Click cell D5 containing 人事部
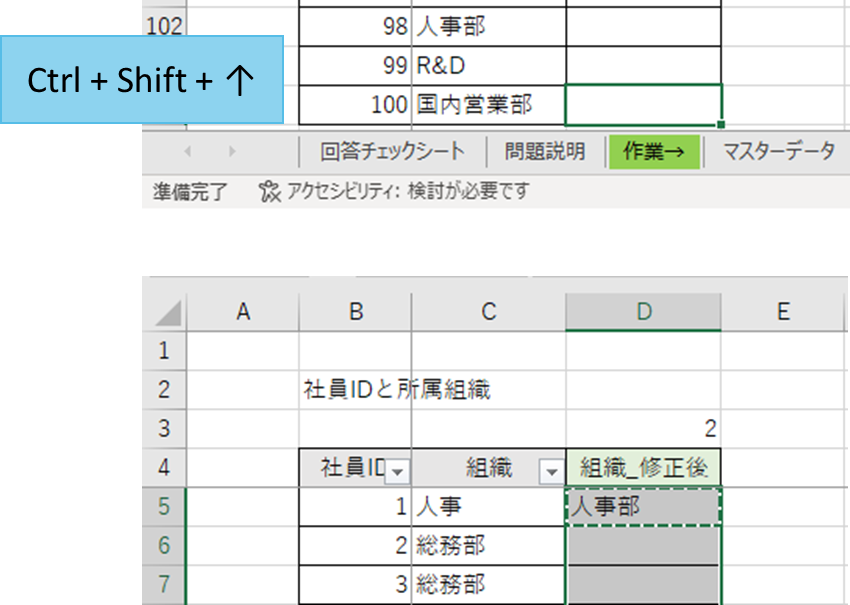850x605 pixels. (x=643, y=506)
